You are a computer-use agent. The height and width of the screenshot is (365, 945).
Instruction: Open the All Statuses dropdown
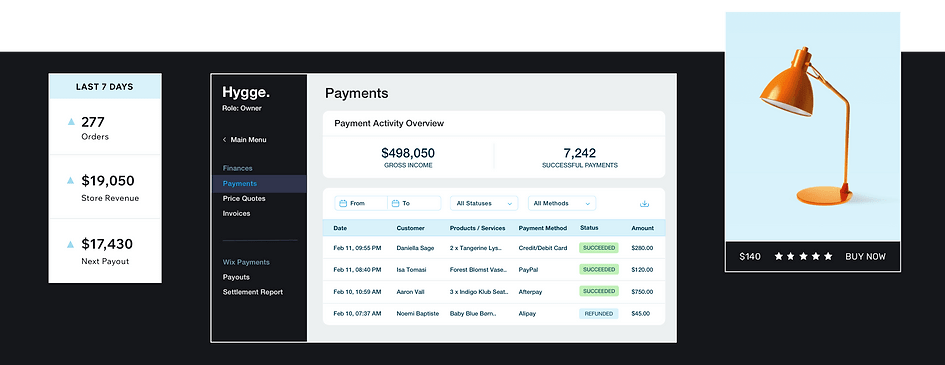pyautogui.click(x=484, y=204)
